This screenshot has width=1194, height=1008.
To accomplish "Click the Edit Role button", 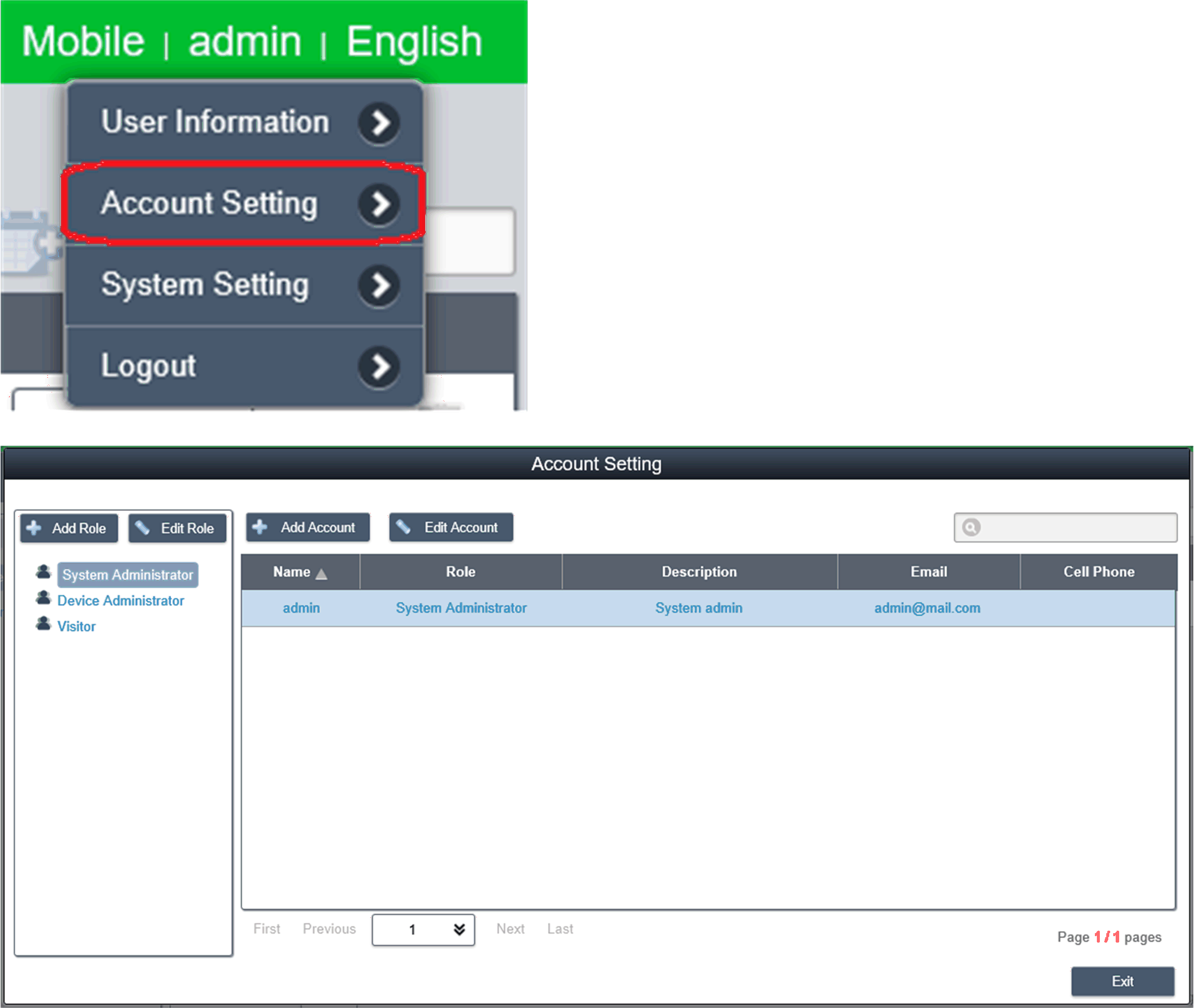I will 177,529.
